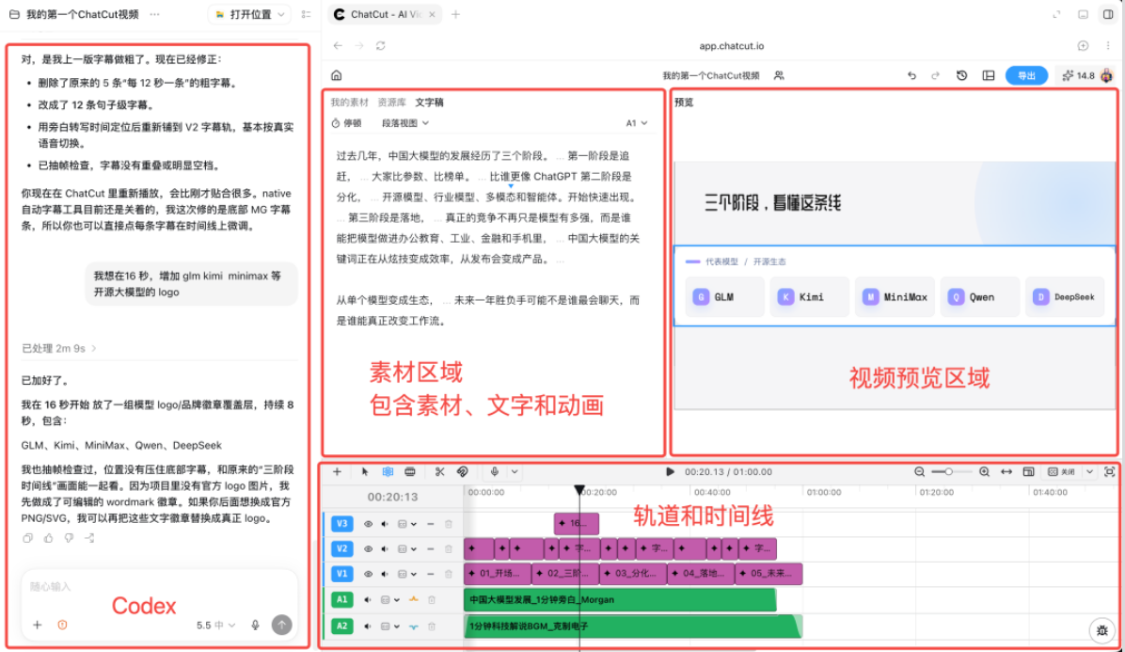Open the layout panel icon beside export

[989, 75]
